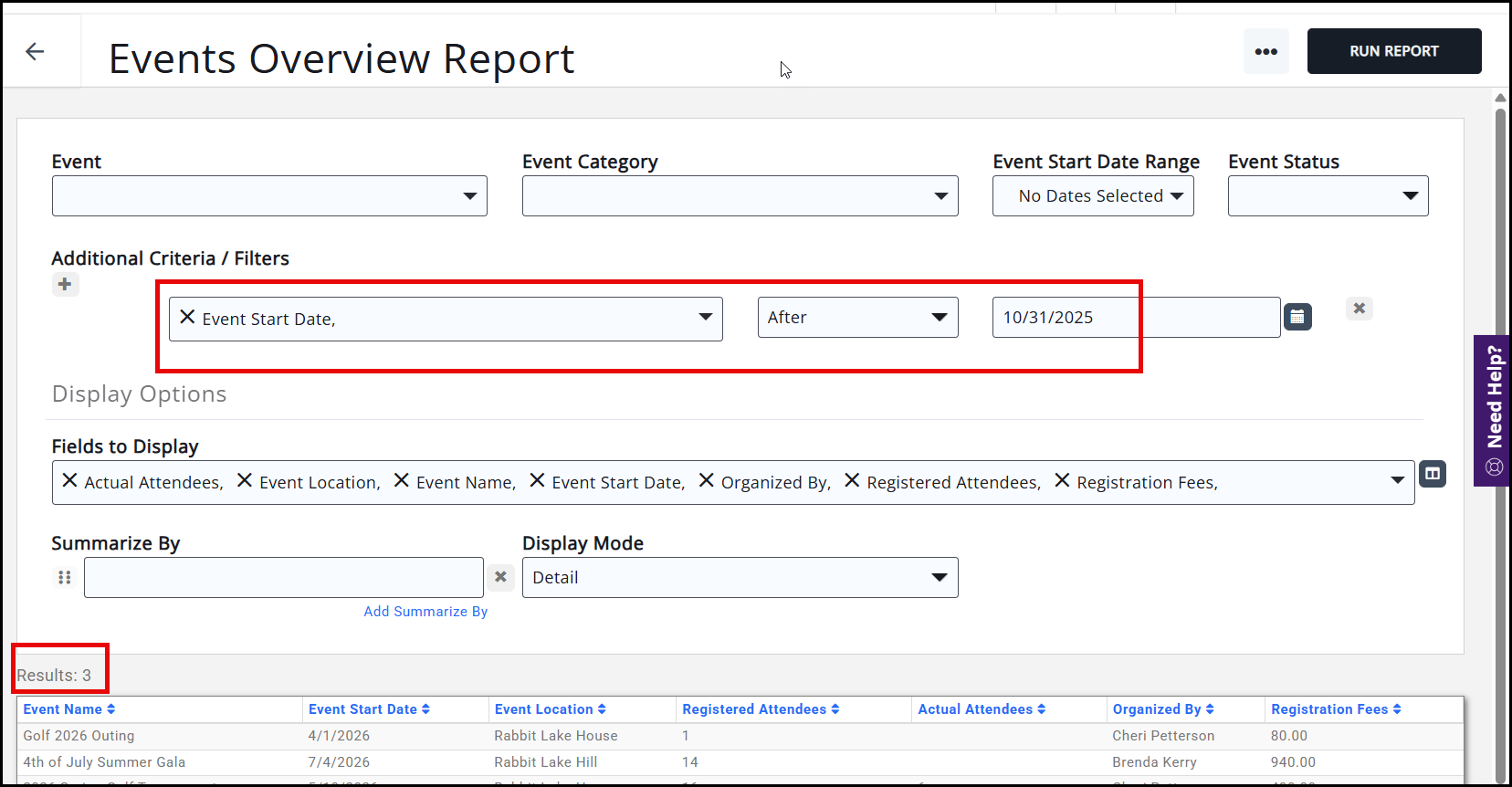1512x787 pixels.
Task: Open the Display Mode Detail dropdown
Action: (740, 578)
